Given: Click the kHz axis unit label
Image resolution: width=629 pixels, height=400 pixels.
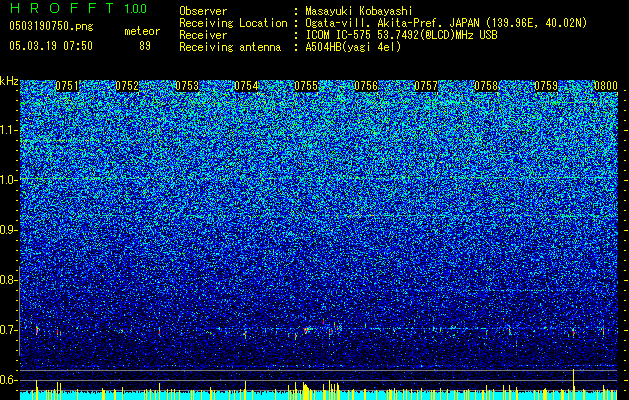Looking at the screenshot, I should pyautogui.click(x=9, y=81).
